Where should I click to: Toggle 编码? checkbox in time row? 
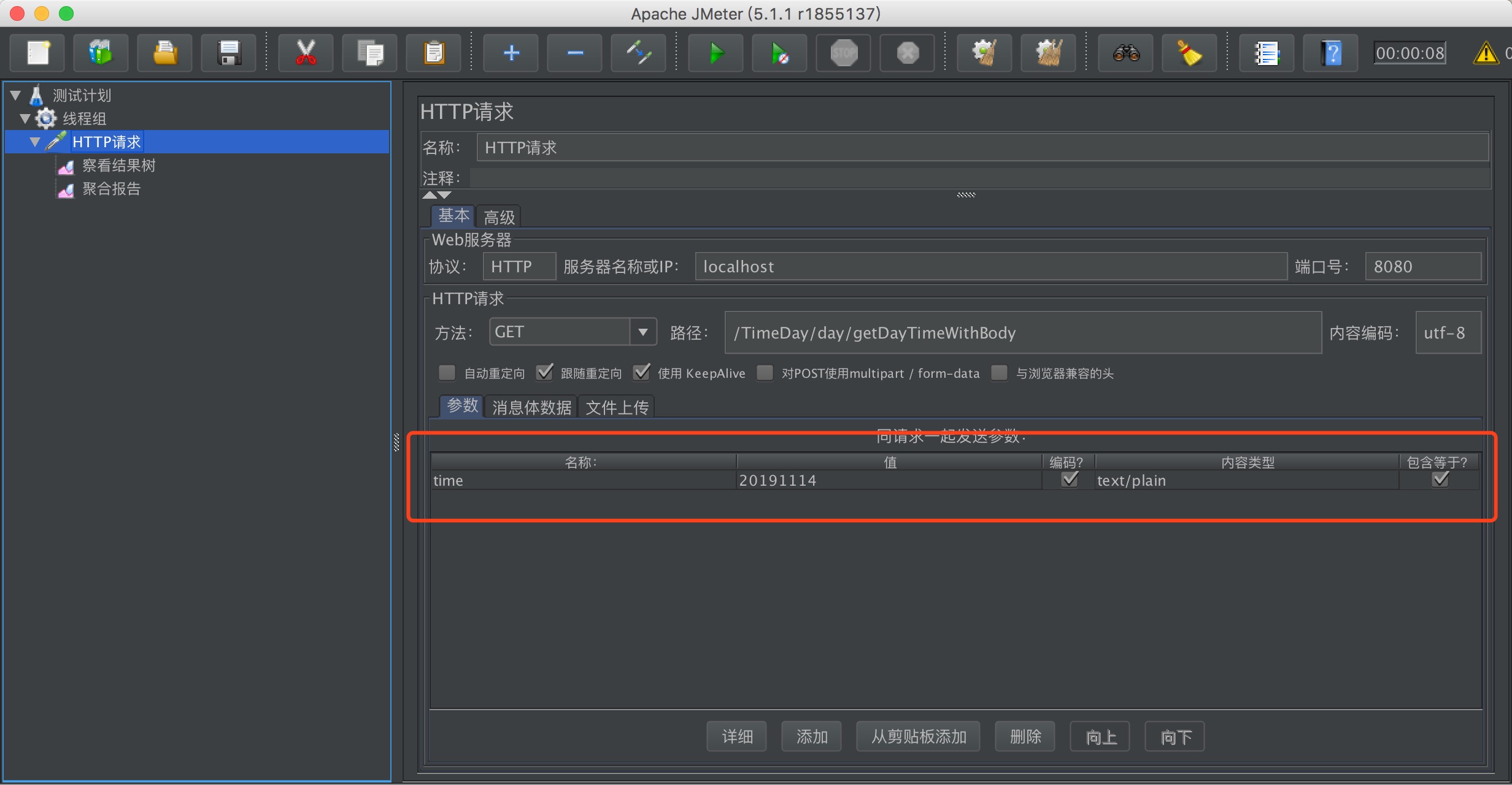click(x=1070, y=480)
